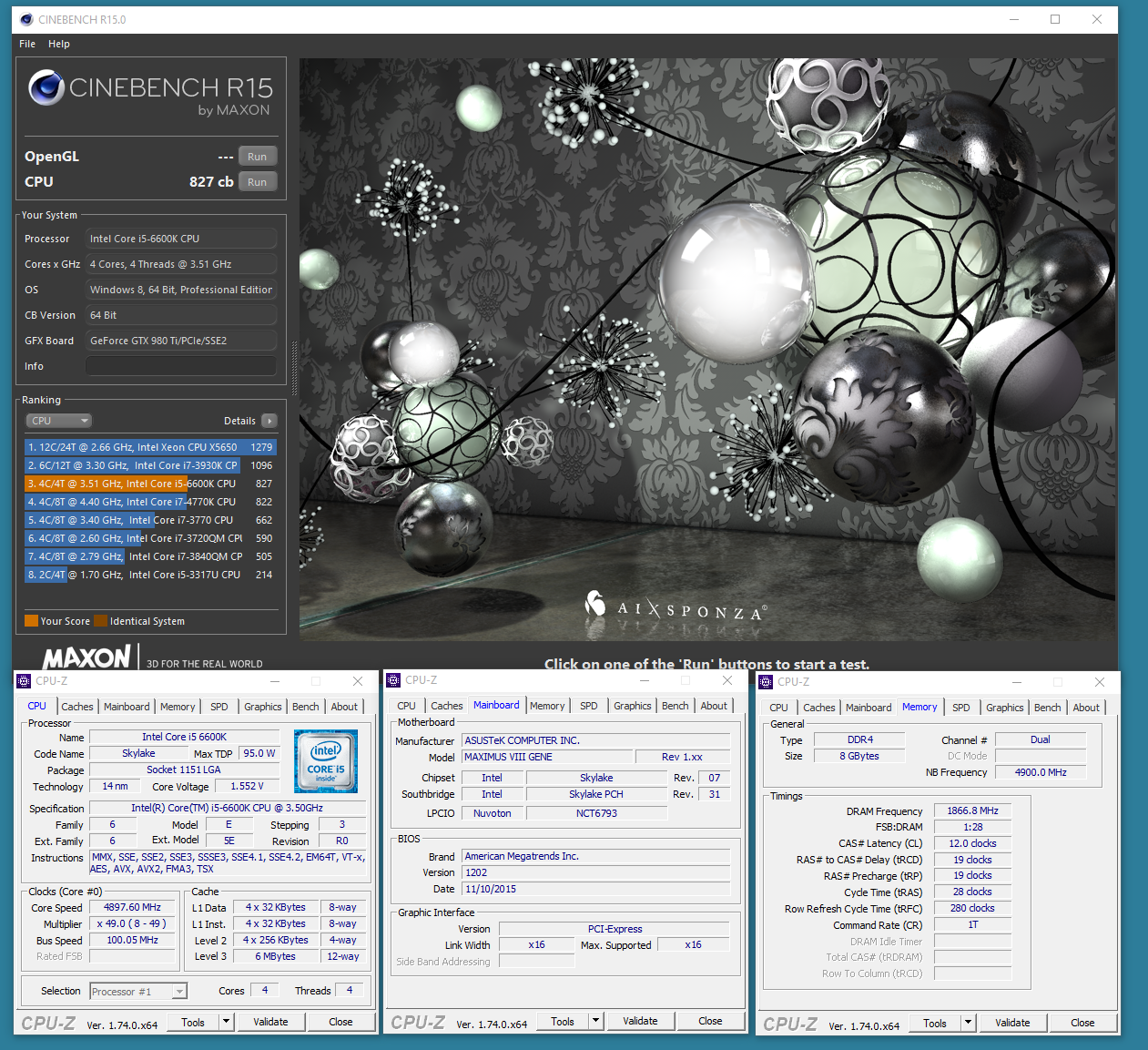This screenshot has height=1050, width=1148.
Task: Click the Cinebench app icon in title bar
Action: coord(26,19)
